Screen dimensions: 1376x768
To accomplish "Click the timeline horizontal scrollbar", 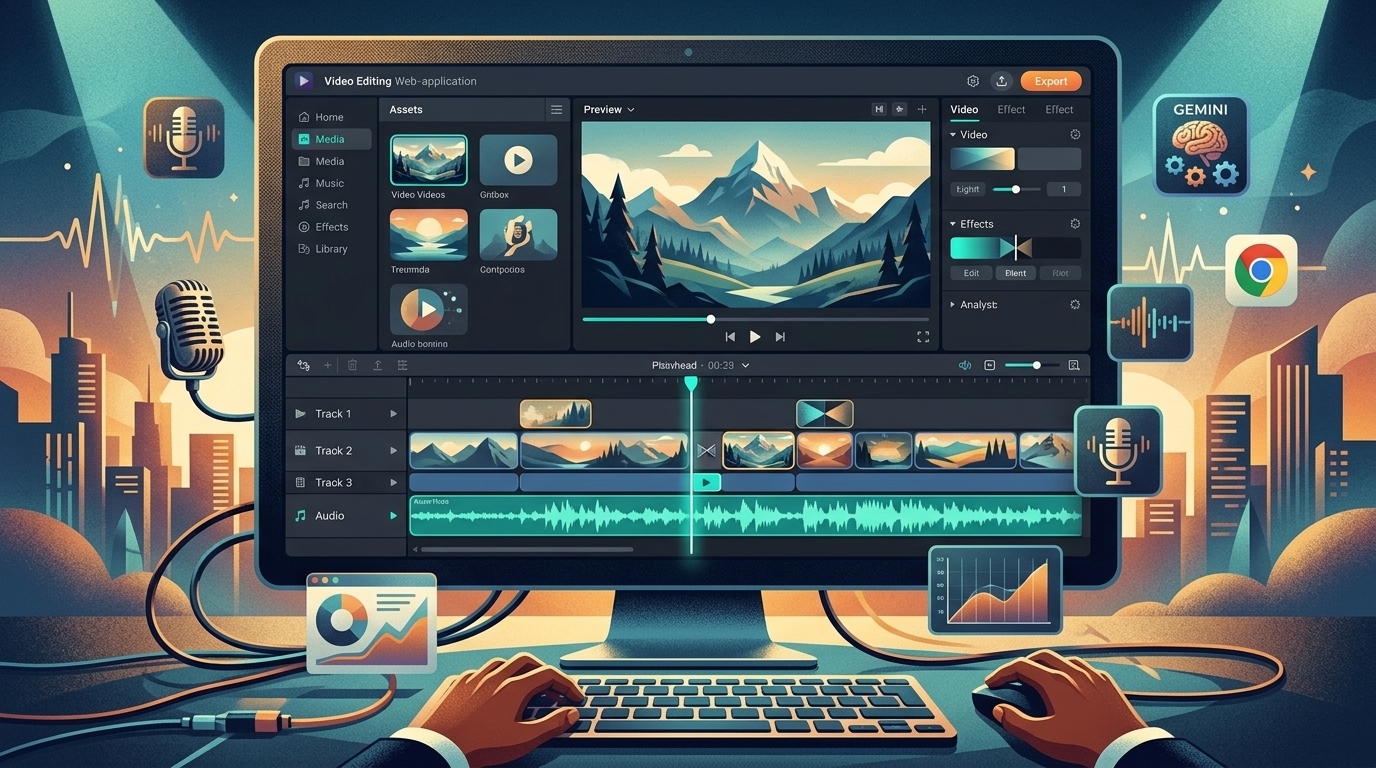I will point(526,549).
